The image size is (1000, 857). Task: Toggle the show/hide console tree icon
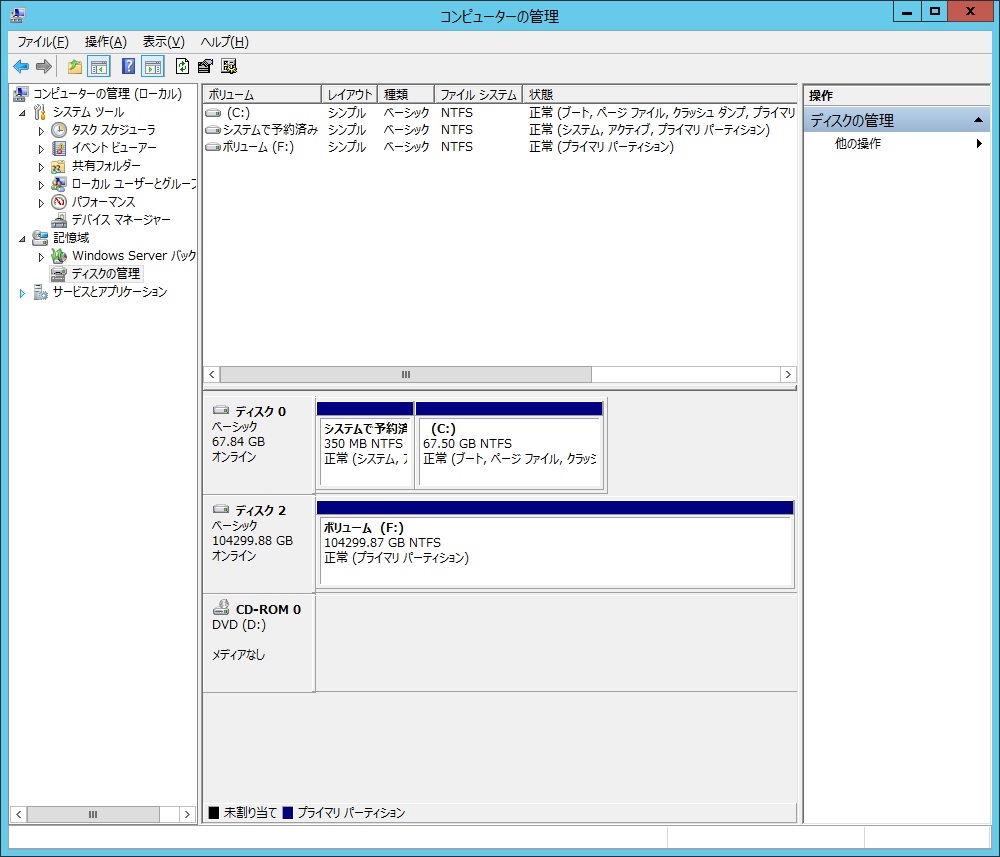point(98,67)
